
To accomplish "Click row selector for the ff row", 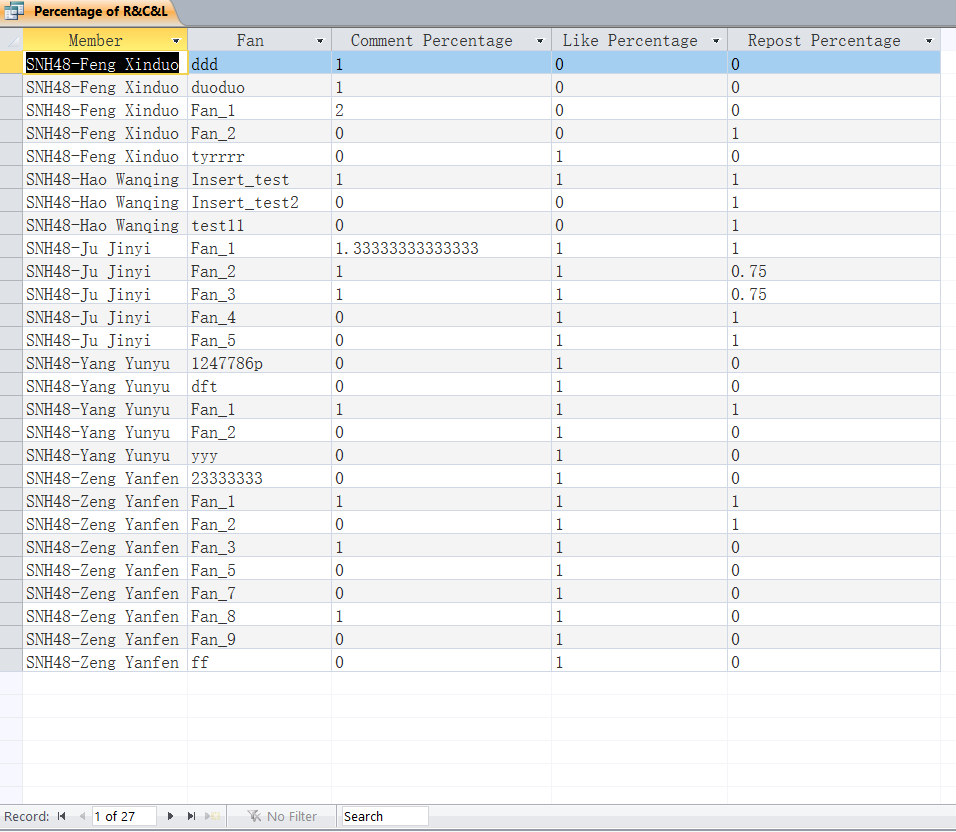I will point(12,662).
